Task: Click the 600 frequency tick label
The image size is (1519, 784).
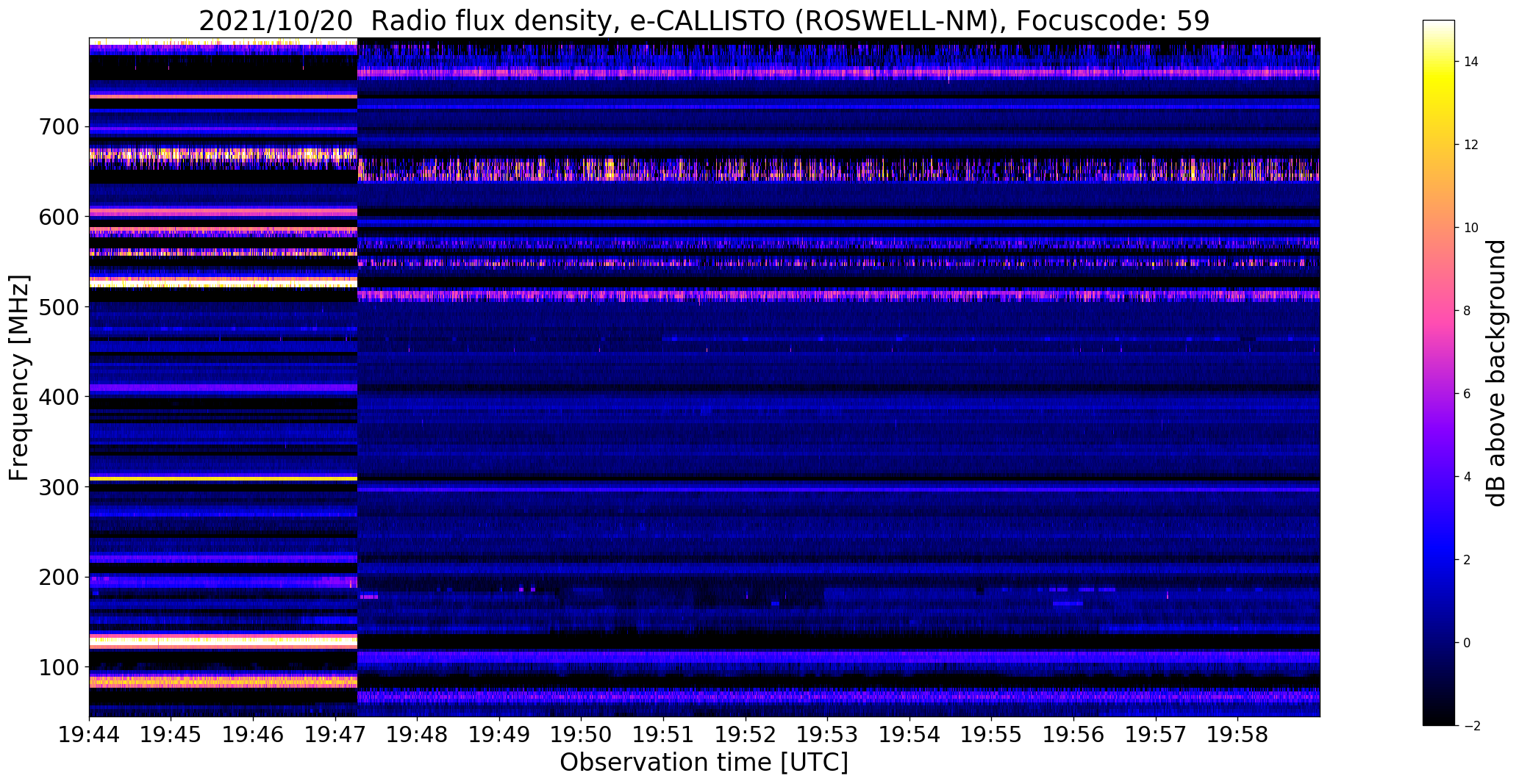Action: click(57, 217)
